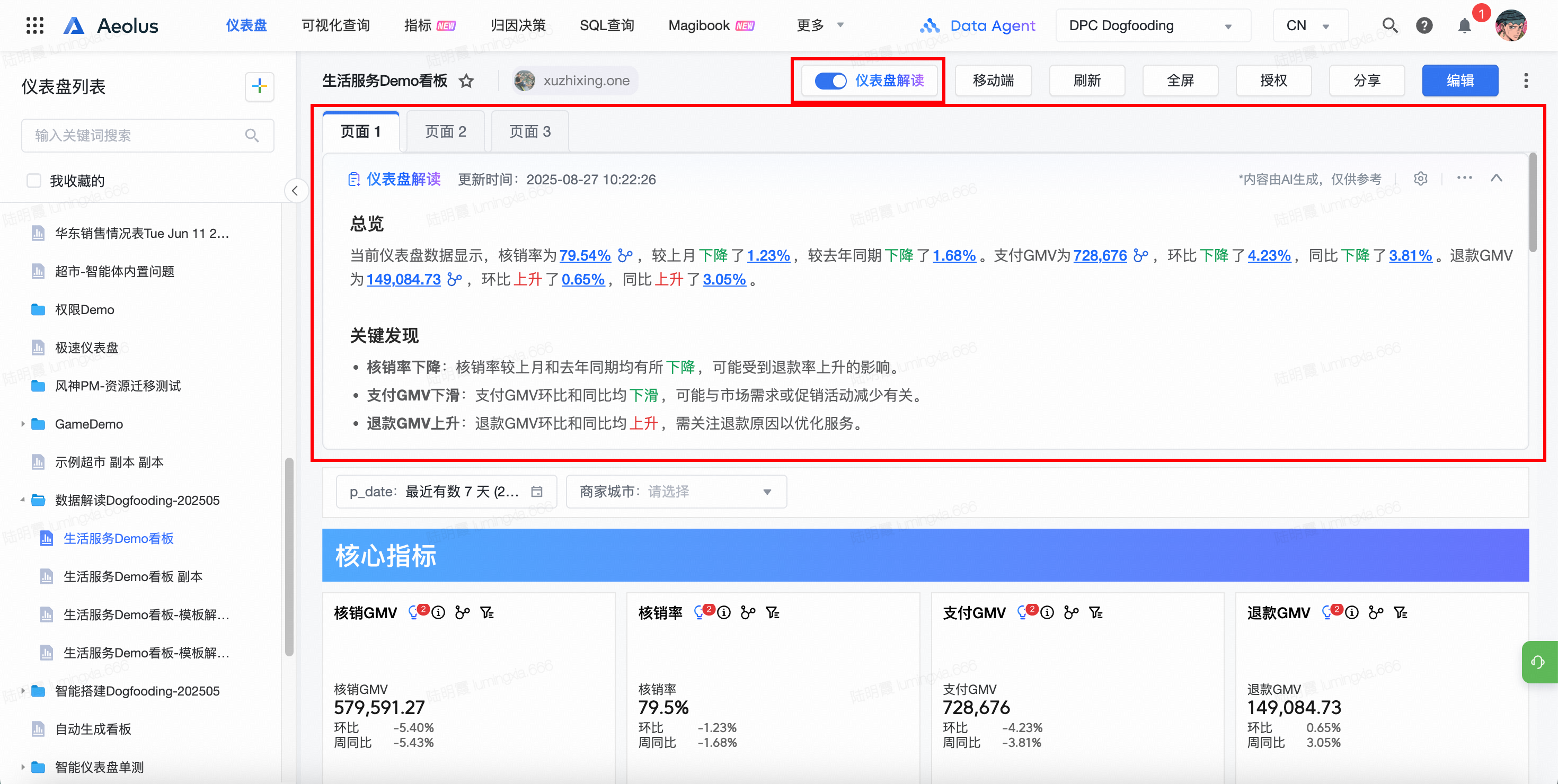Open the apps grid menu icon
Screen dimensions: 1558x784
[x=35, y=25]
